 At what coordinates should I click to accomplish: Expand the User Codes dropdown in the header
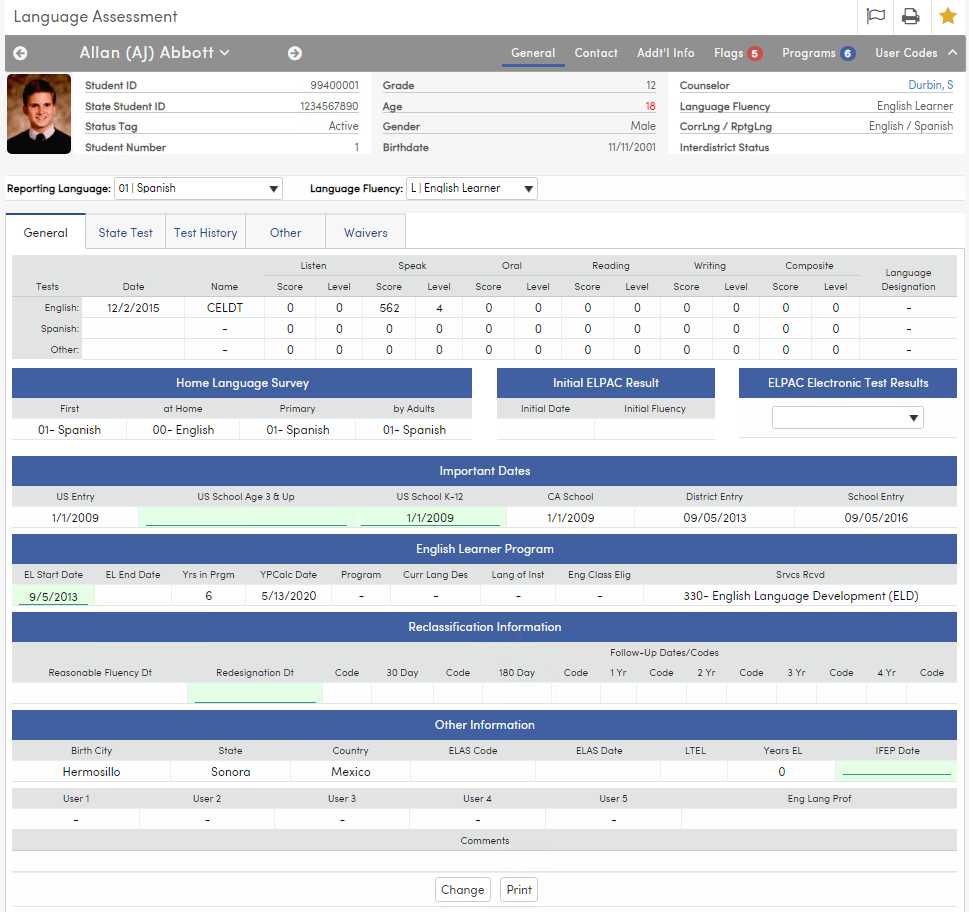pyautogui.click(x=917, y=53)
